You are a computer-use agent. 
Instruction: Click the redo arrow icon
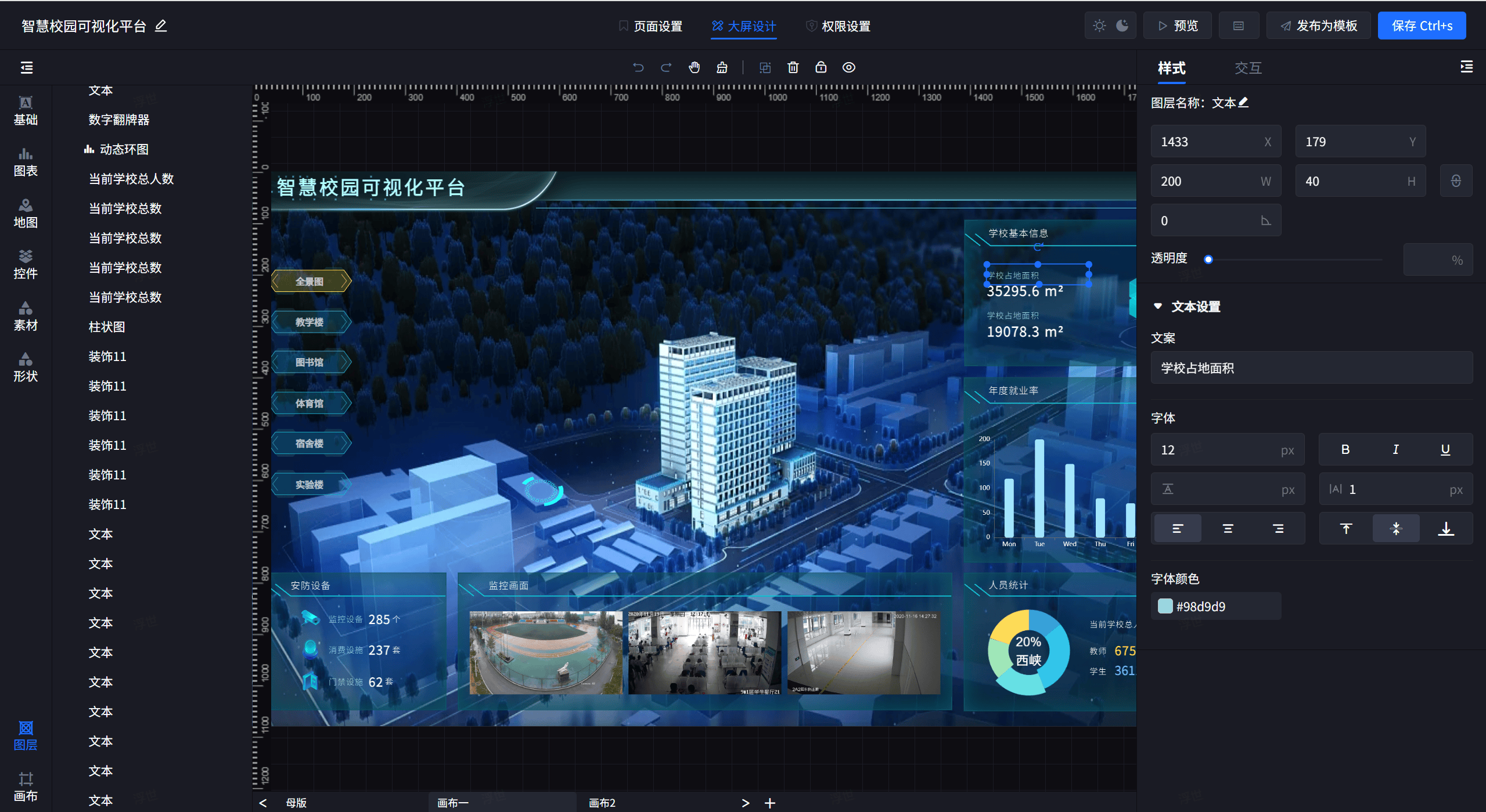(x=666, y=67)
